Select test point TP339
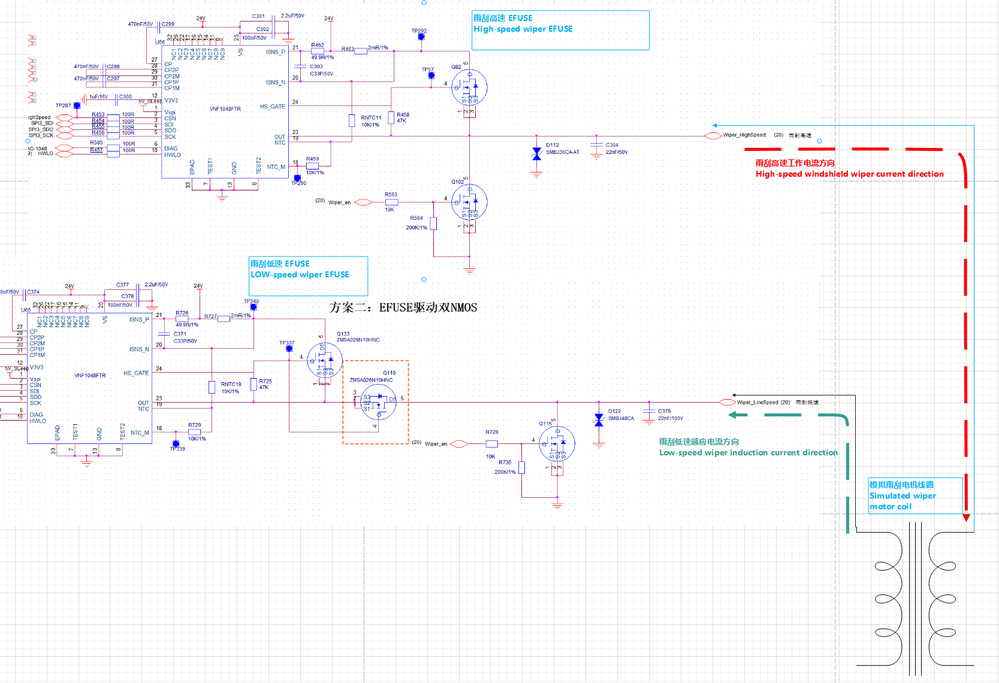This screenshot has width=999, height=683. tap(176, 443)
